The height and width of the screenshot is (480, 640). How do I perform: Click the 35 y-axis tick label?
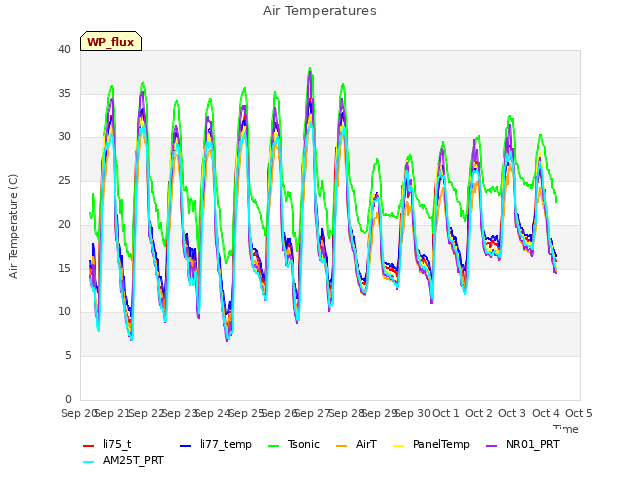64,93
